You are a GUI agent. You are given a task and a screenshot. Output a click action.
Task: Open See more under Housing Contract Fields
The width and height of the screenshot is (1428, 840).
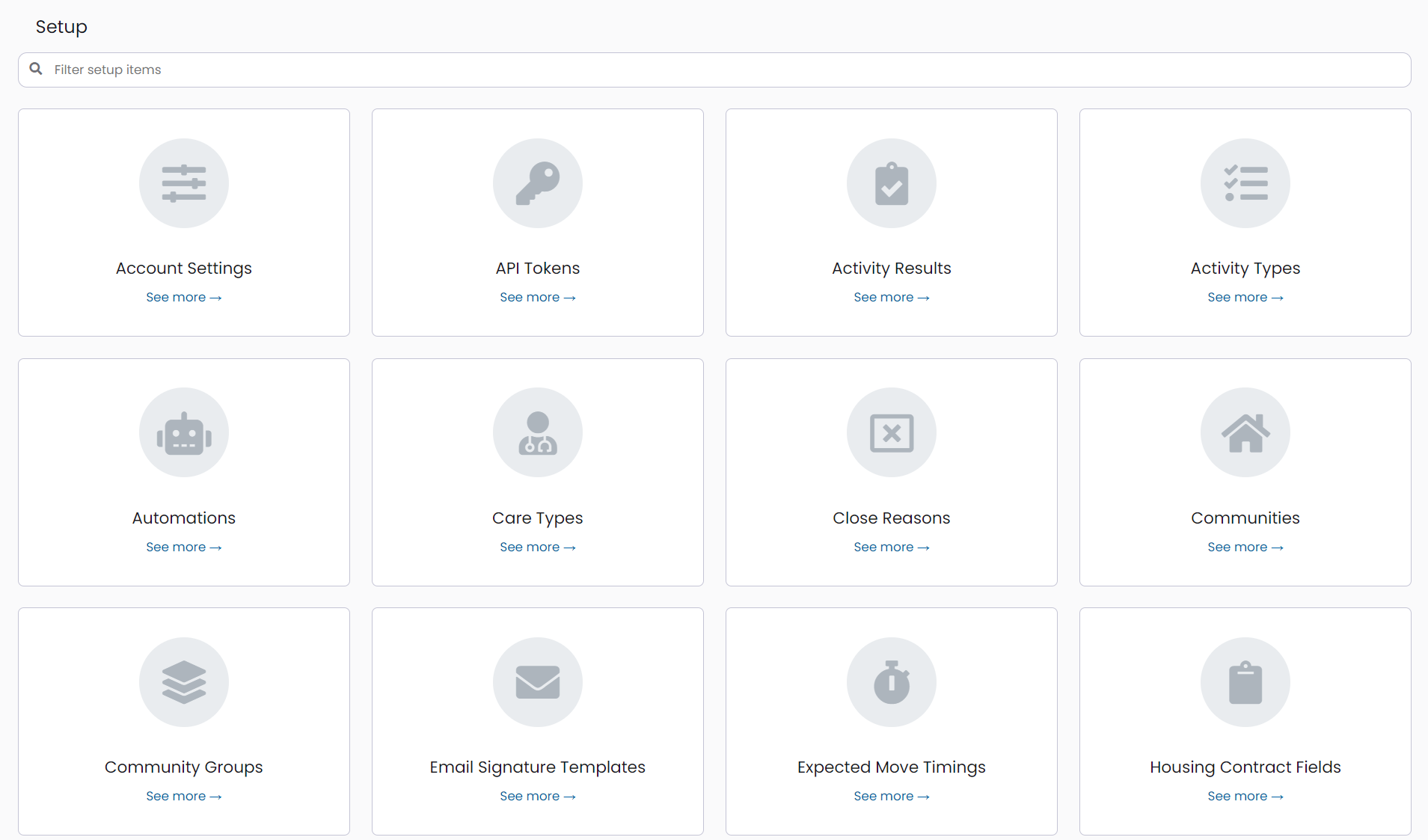pos(1245,796)
